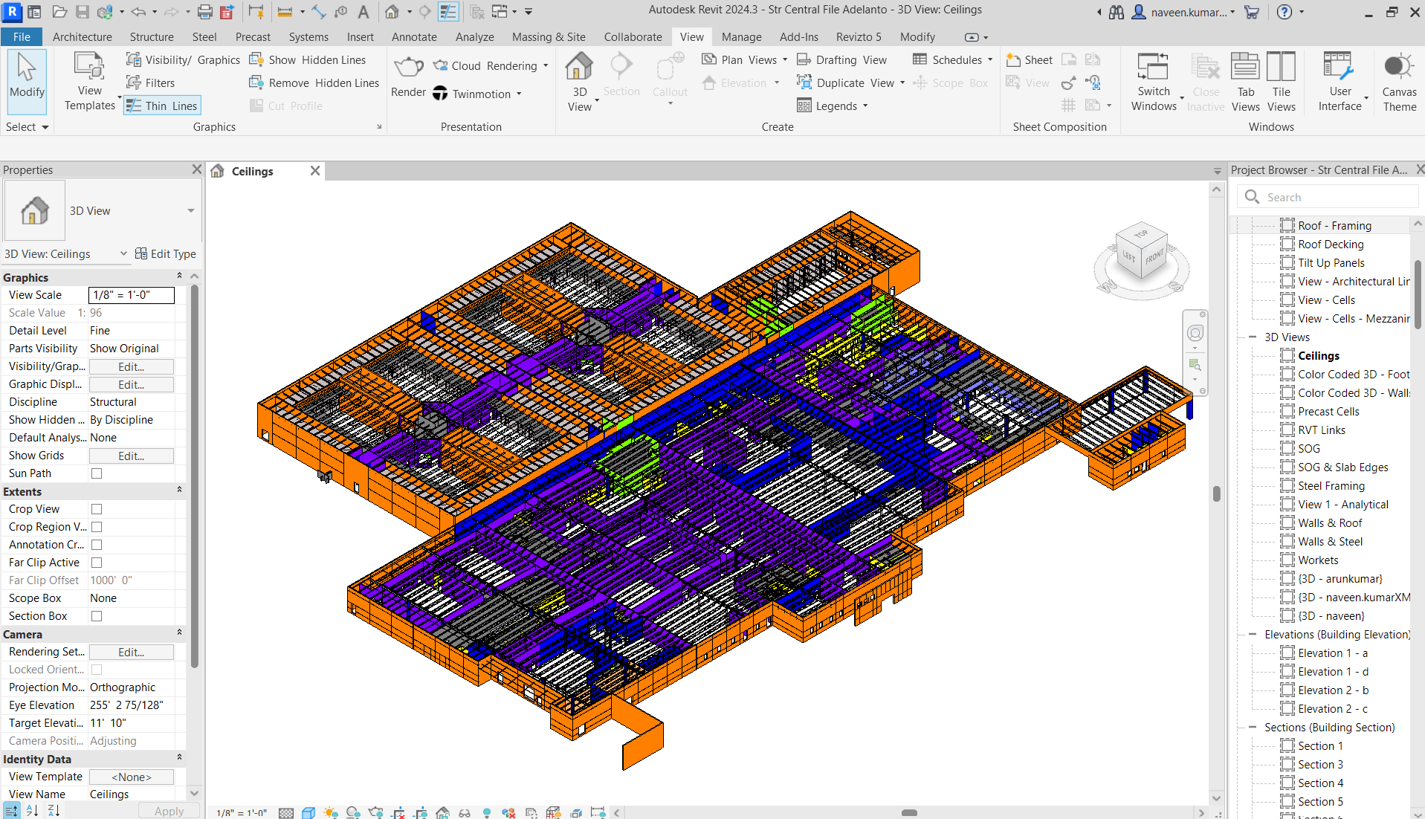Click the ViewCube in the 3D view
This screenshot has width=1425, height=819.
(1141, 251)
